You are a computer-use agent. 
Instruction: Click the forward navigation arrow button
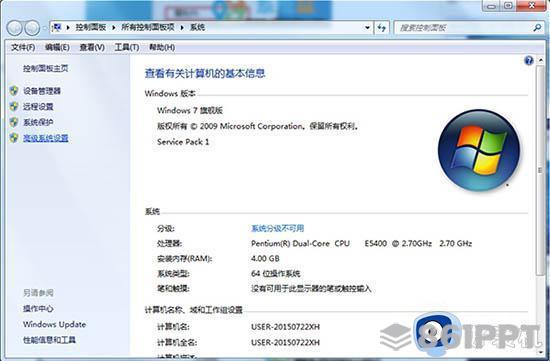[x=32, y=28]
